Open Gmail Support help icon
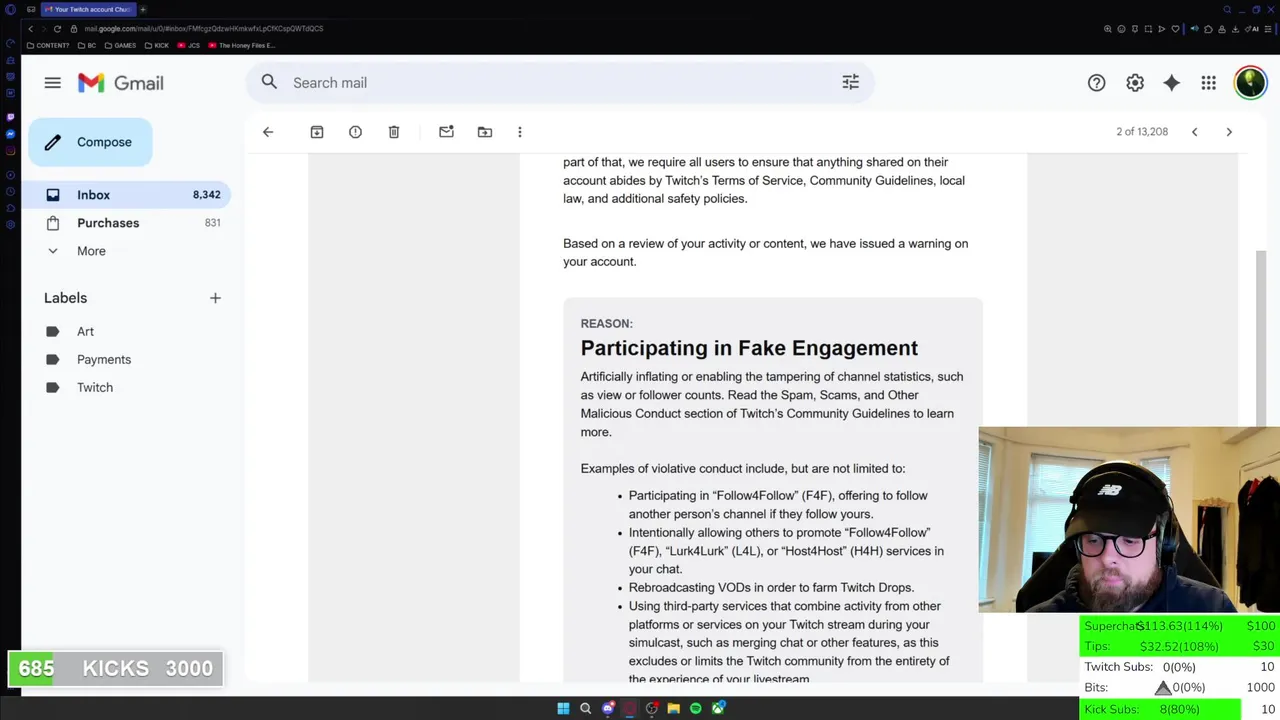Viewport: 1280px width, 720px height. 1096,83
